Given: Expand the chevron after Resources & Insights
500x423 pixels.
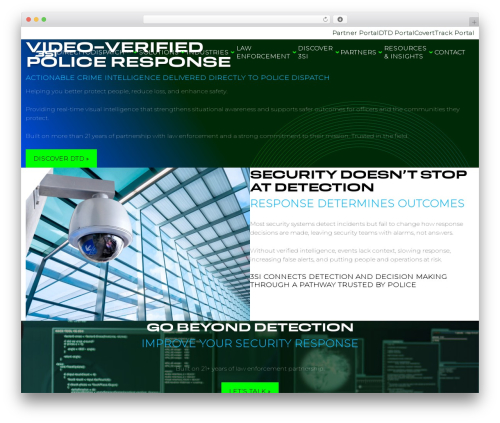Looking at the screenshot, I should tap(431, 52).
